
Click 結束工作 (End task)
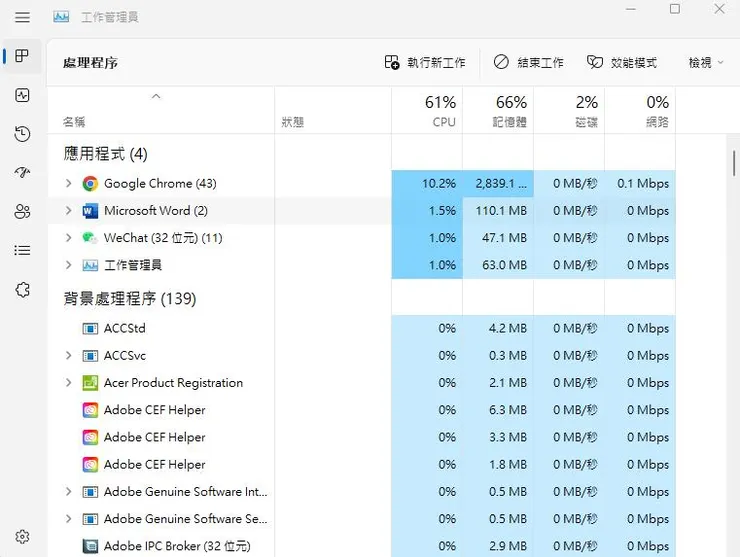click(529, 62)
